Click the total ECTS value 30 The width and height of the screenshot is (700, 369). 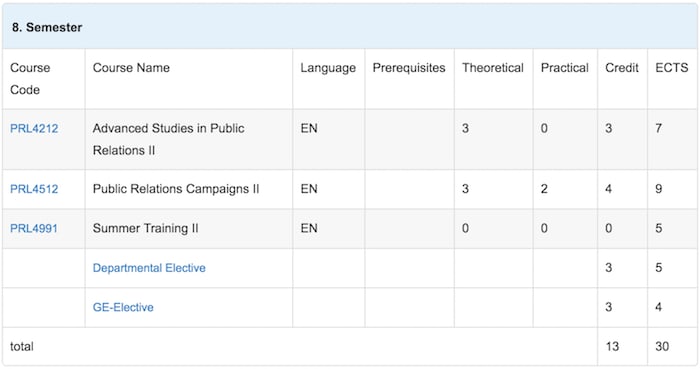pos(662,346)
